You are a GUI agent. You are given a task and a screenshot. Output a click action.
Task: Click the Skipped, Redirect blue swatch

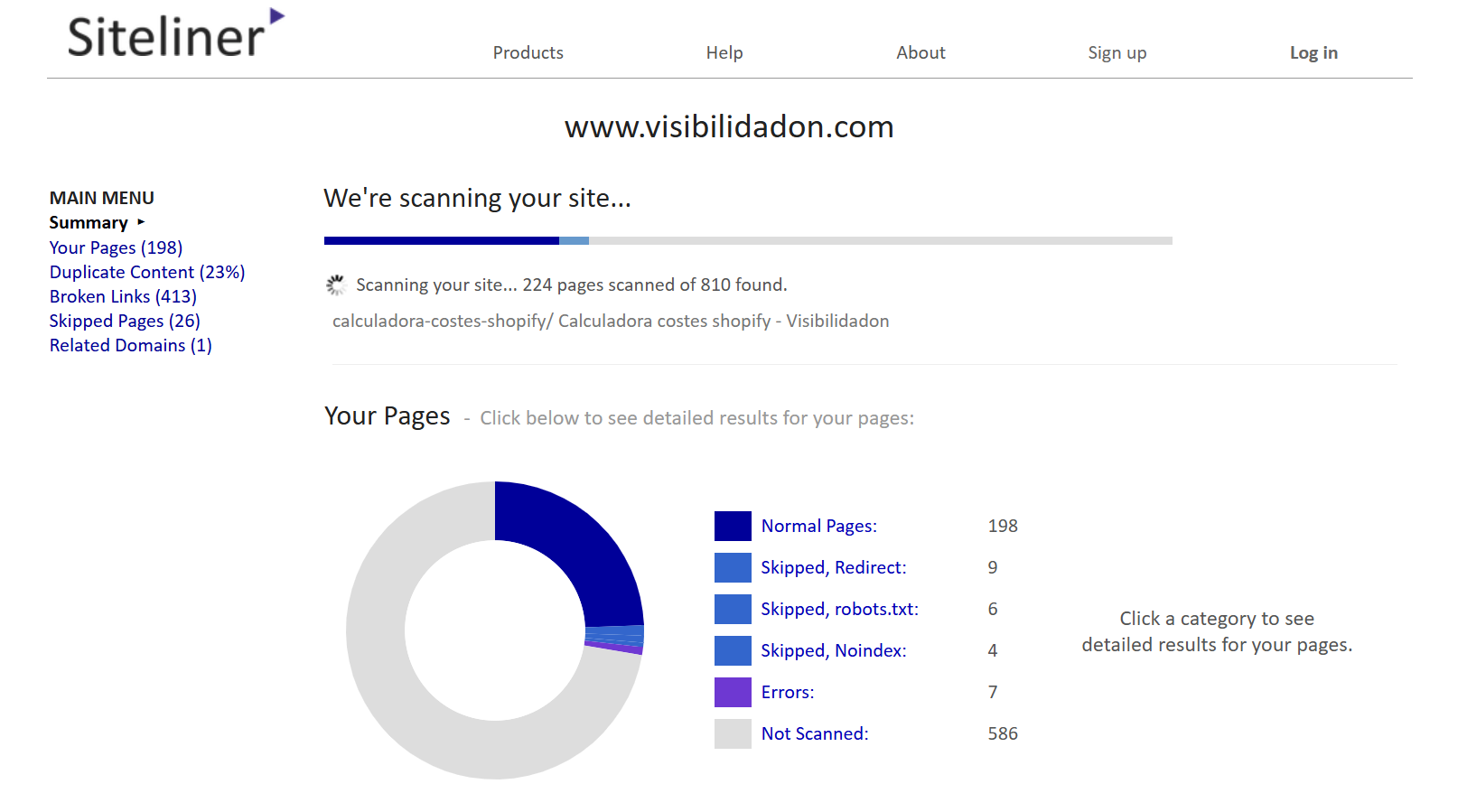pyautogui.click(x=733, y=567)
